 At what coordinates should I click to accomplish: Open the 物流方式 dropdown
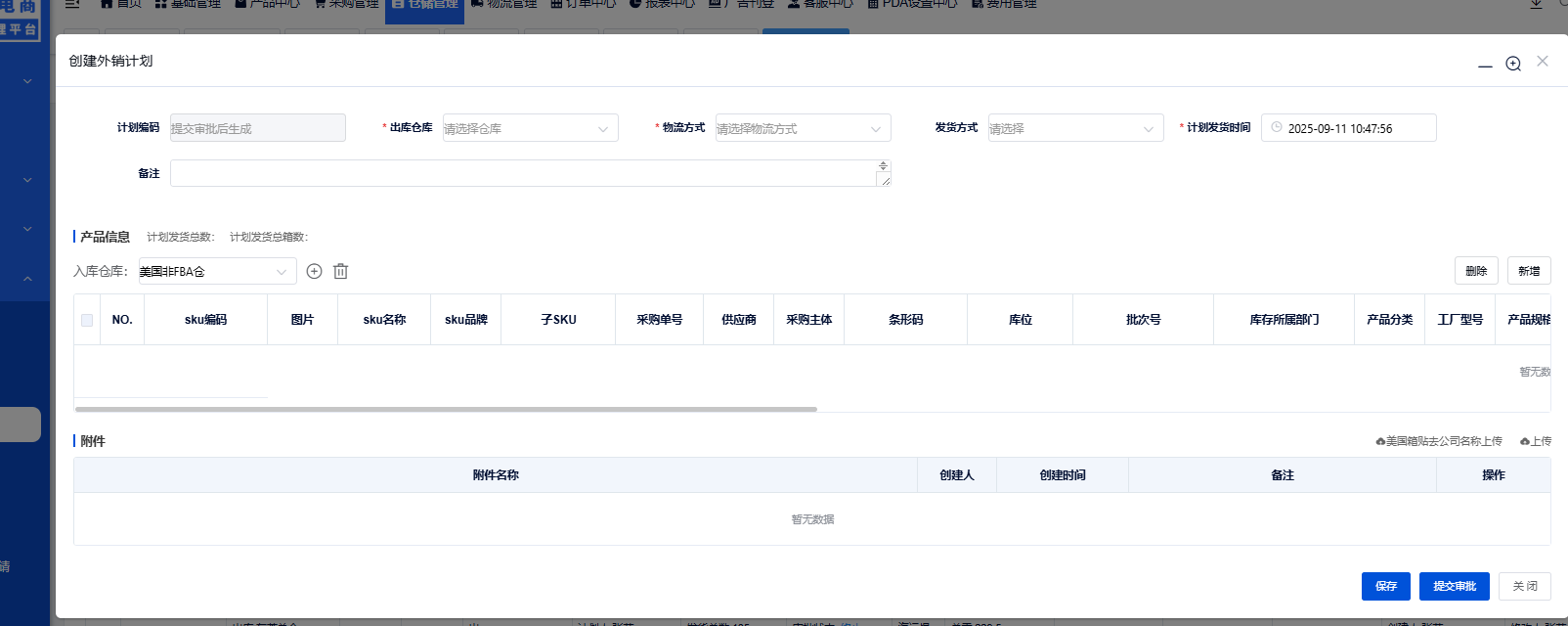click(x=804, y=128)
